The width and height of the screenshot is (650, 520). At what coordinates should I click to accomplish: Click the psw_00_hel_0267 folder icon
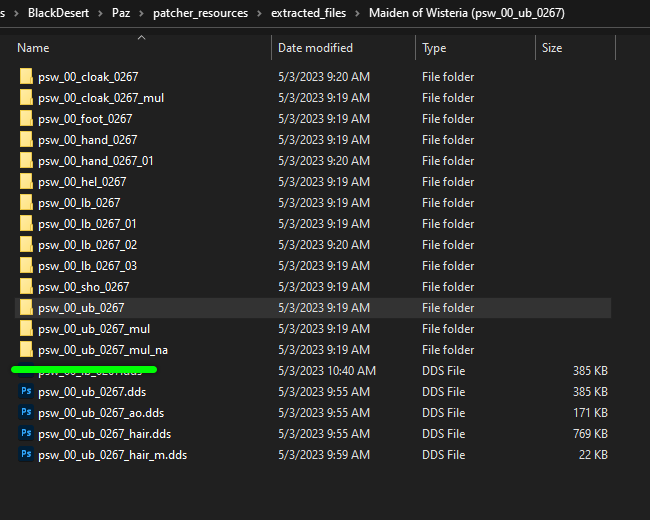coord(26,182)
